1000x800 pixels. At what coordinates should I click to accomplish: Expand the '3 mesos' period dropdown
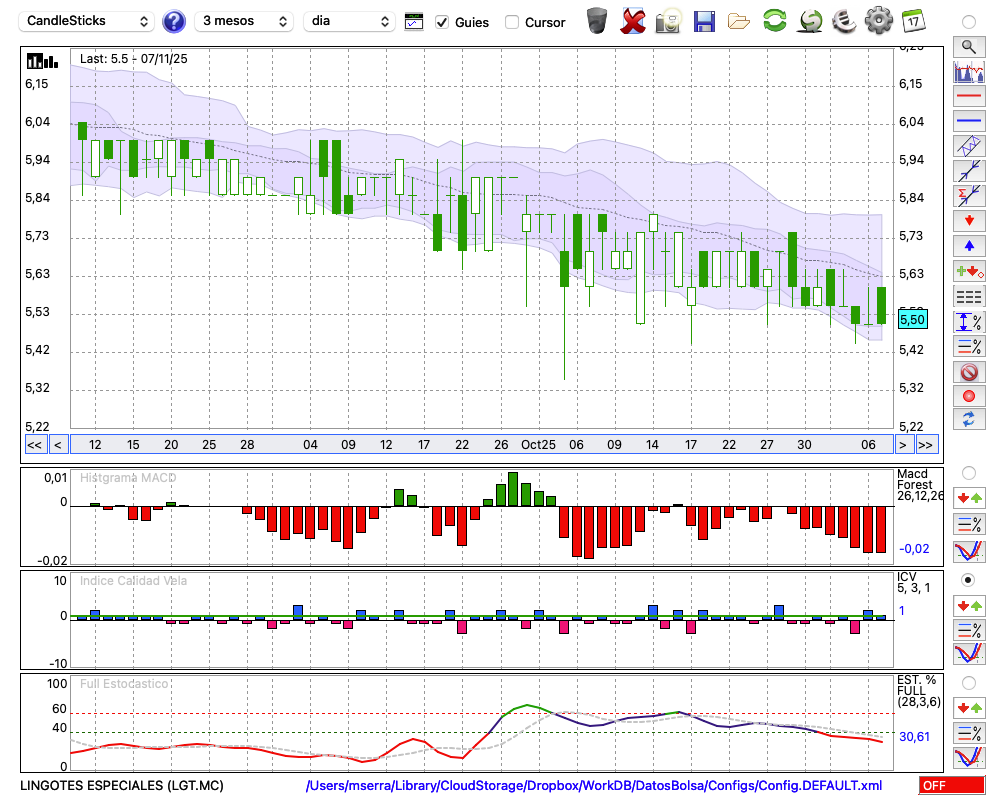pos(243,21)
